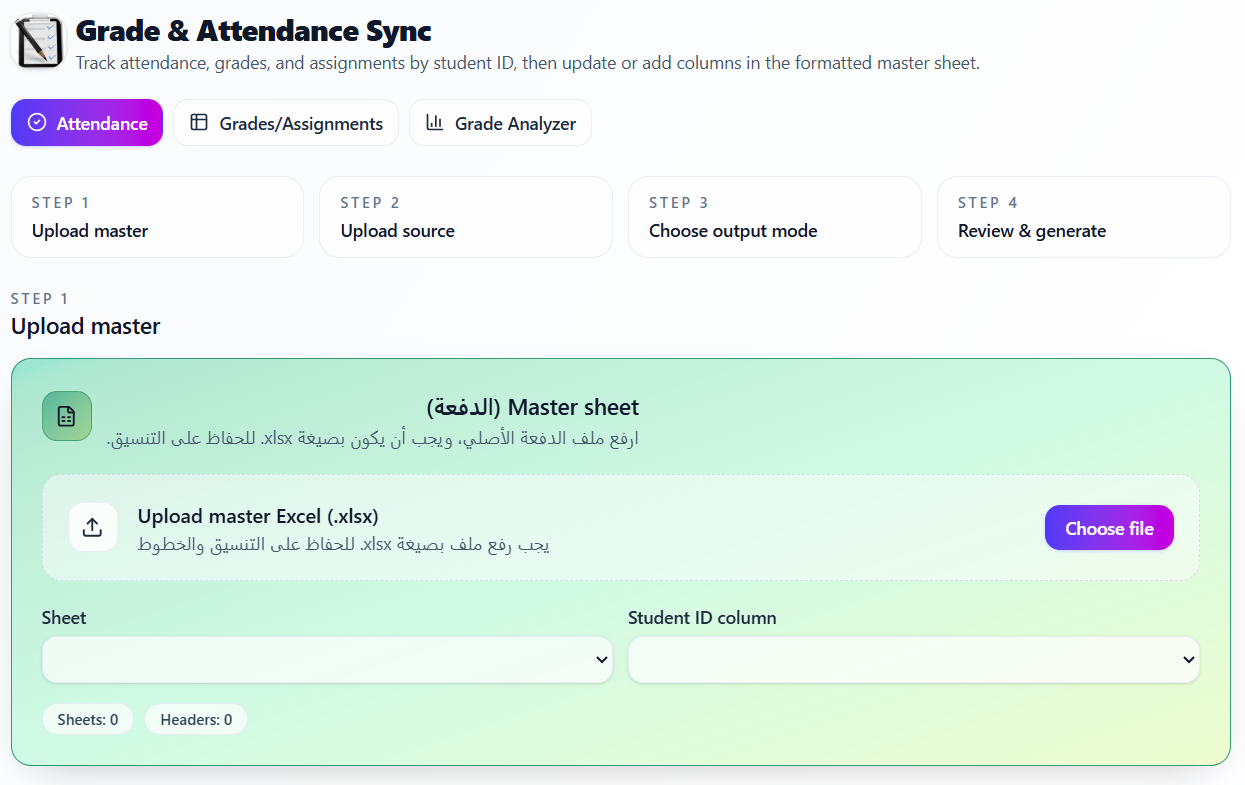Click the Upload master Excel (.xlsx) label
The image size is (1245, 785).
click(258, 516)
